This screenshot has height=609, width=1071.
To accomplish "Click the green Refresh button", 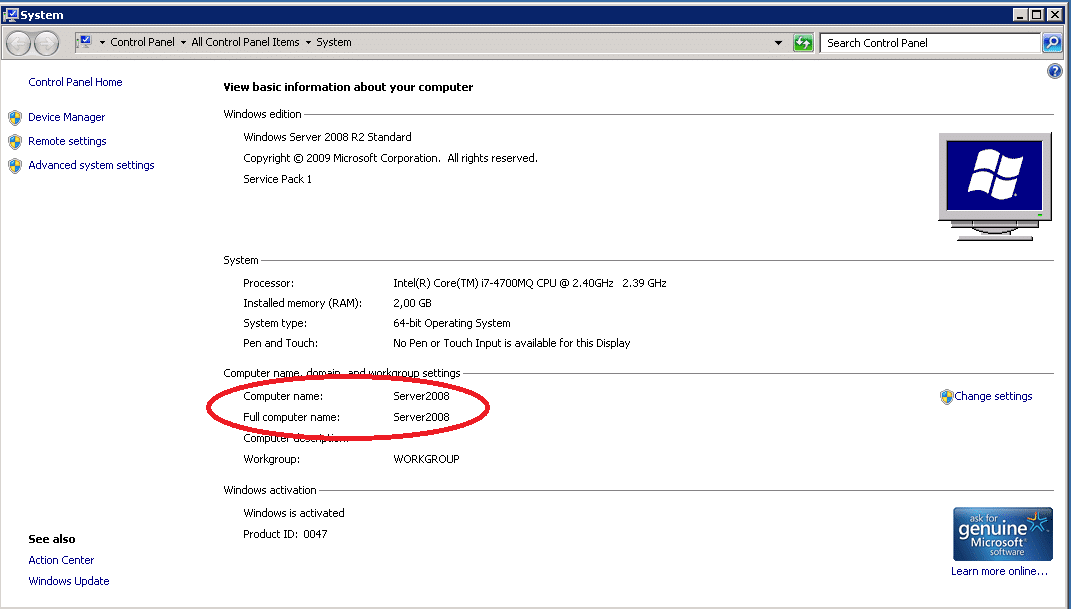I will point(803,43).
